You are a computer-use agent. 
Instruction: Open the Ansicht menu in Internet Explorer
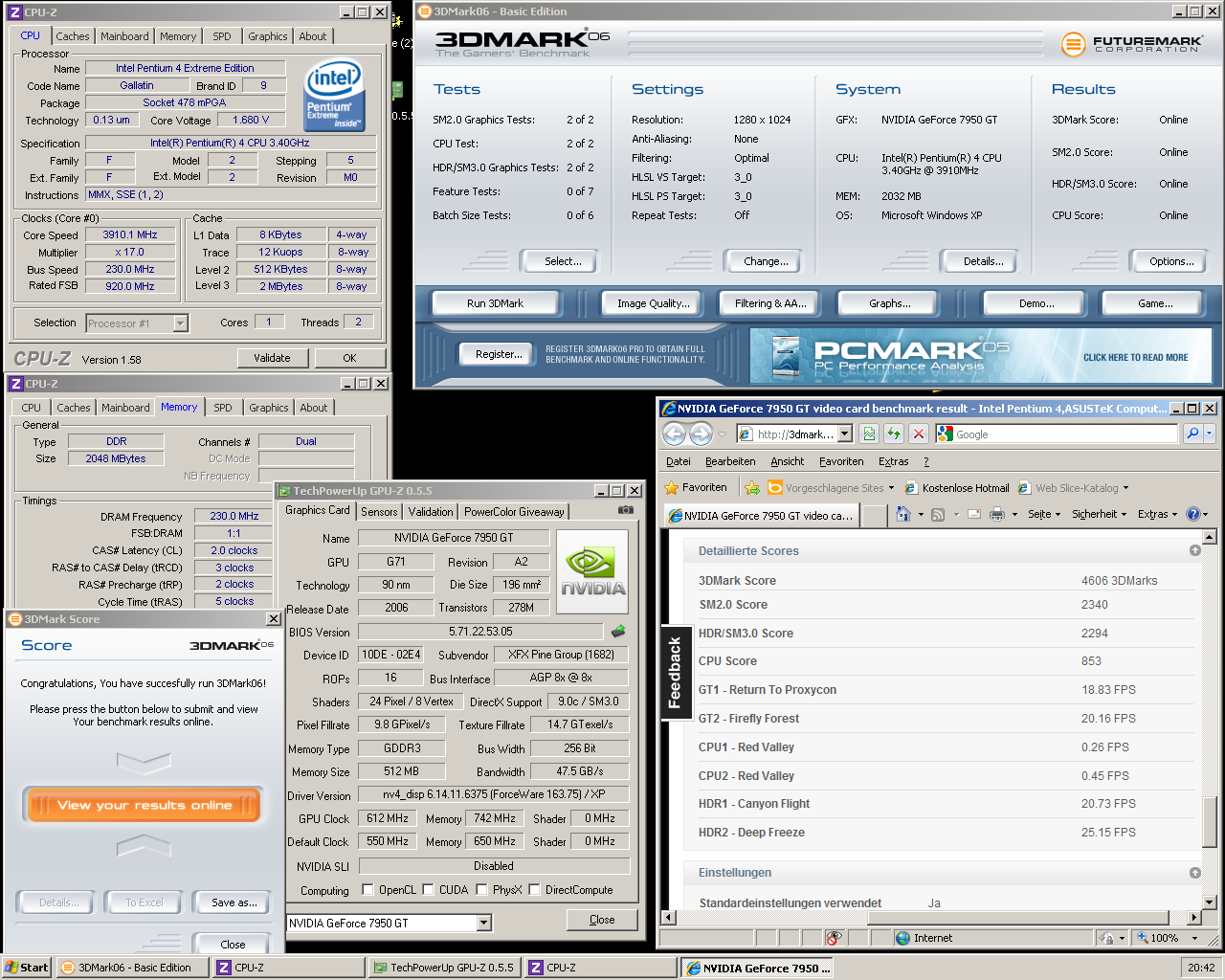[788, 461]
